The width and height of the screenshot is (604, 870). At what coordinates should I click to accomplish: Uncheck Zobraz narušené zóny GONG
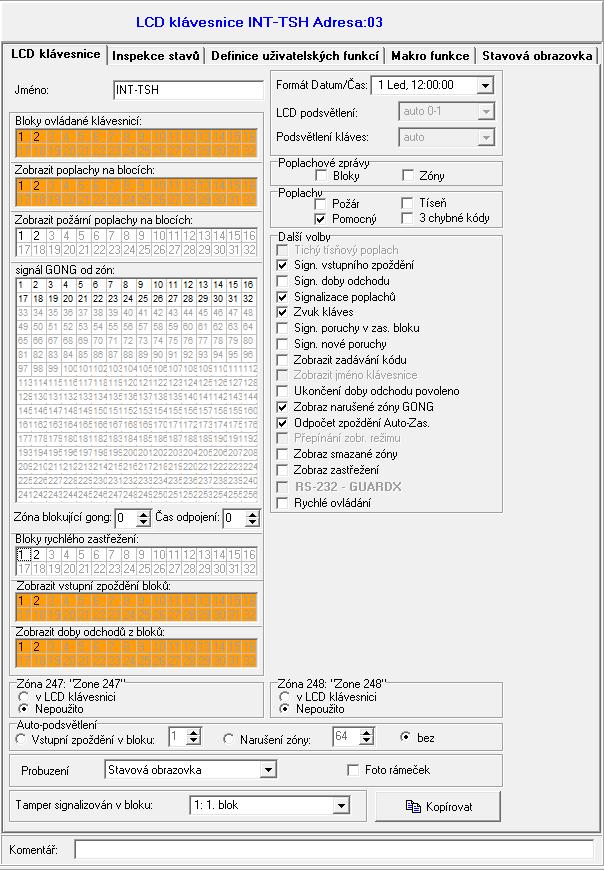click(x=282, y=407)
